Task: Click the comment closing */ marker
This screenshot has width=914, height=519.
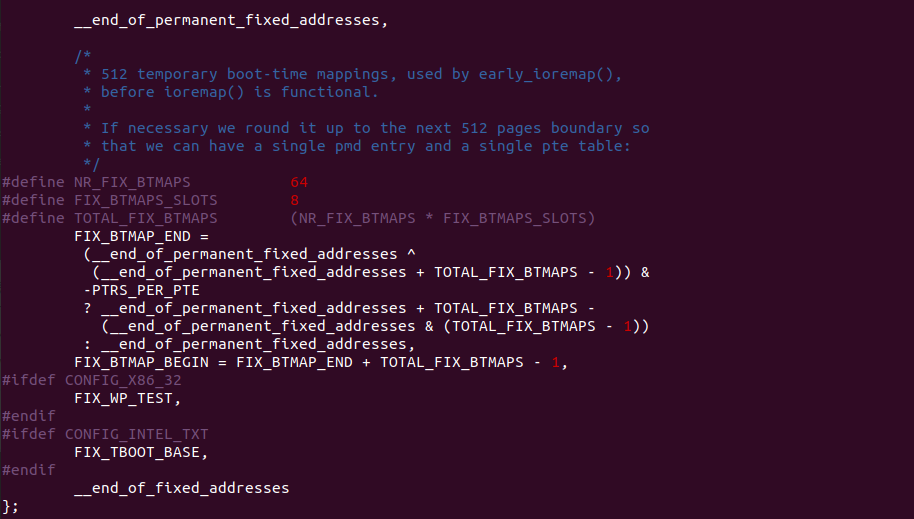Action: [92, 164]
